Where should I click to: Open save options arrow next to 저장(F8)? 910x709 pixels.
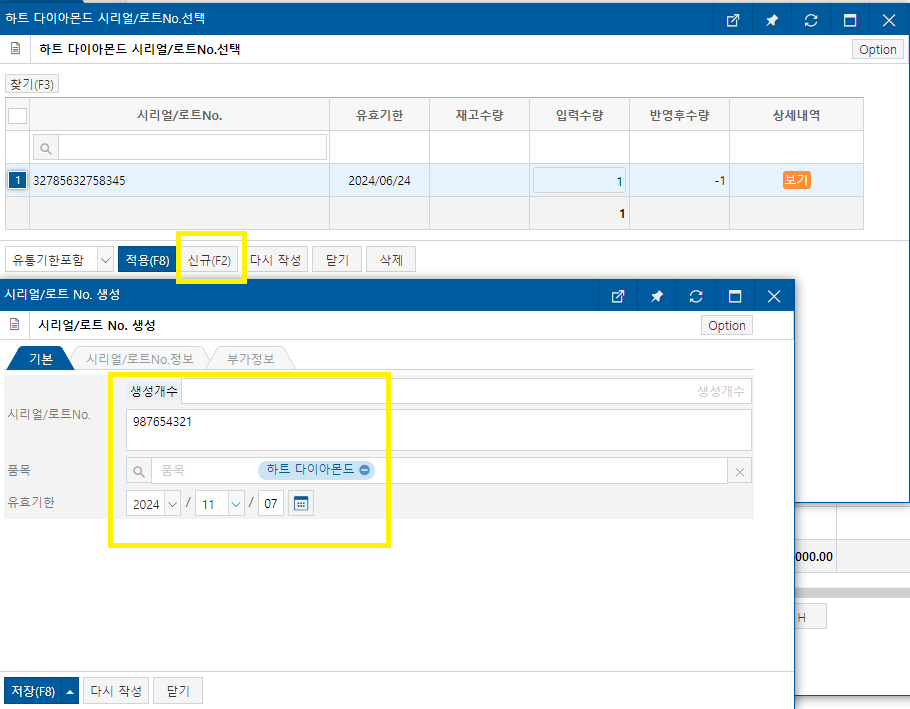pyautogui.click(x=70, y=691)
